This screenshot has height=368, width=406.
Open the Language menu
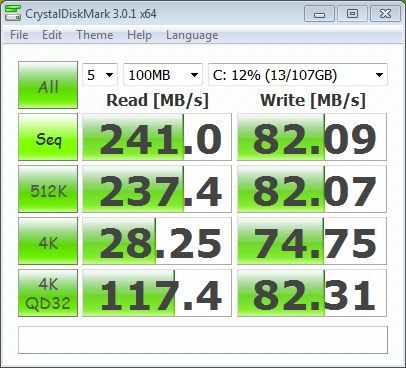(x=192, y=35)
